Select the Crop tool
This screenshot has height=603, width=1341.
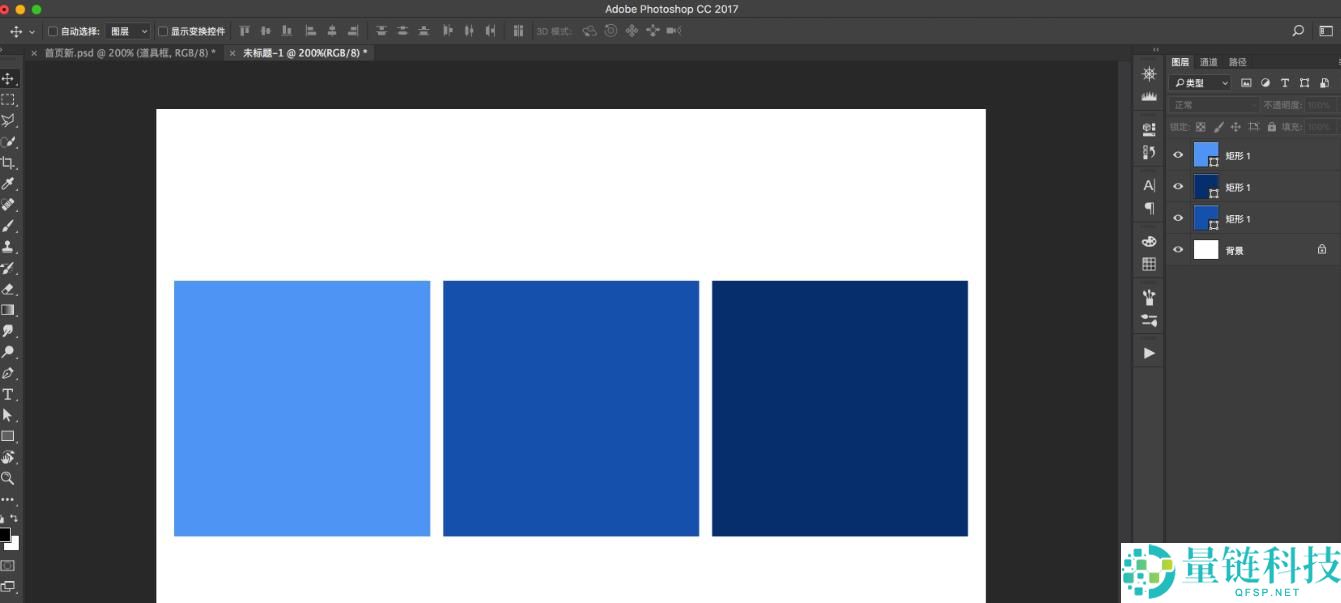pos(8,163)
